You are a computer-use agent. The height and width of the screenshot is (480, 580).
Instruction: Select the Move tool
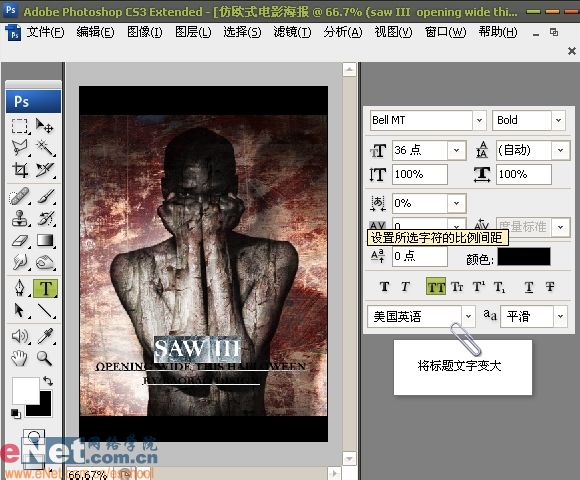coord(45,126)
